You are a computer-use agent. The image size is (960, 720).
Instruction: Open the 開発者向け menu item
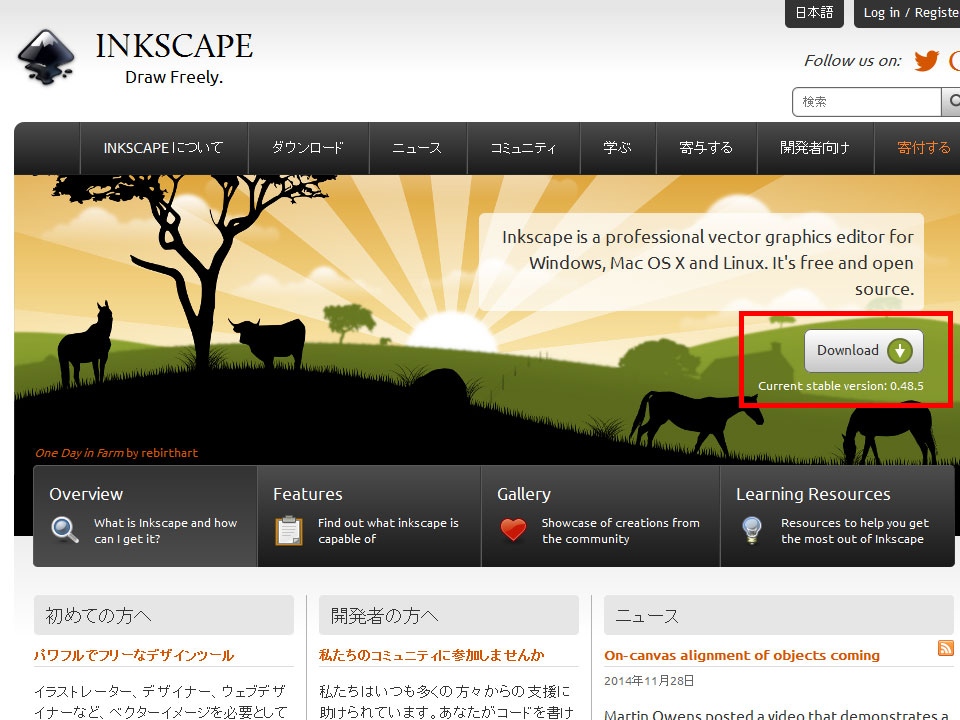point(815,148)
